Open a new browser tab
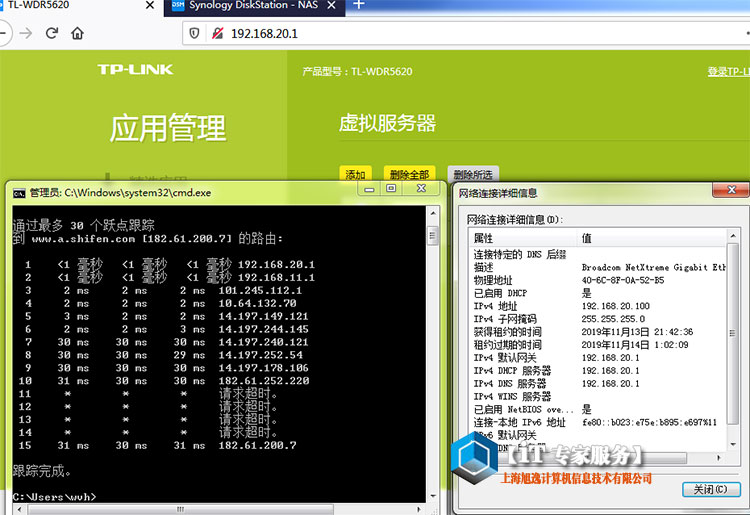Screen dimensions: 750x515 point(358,5)
